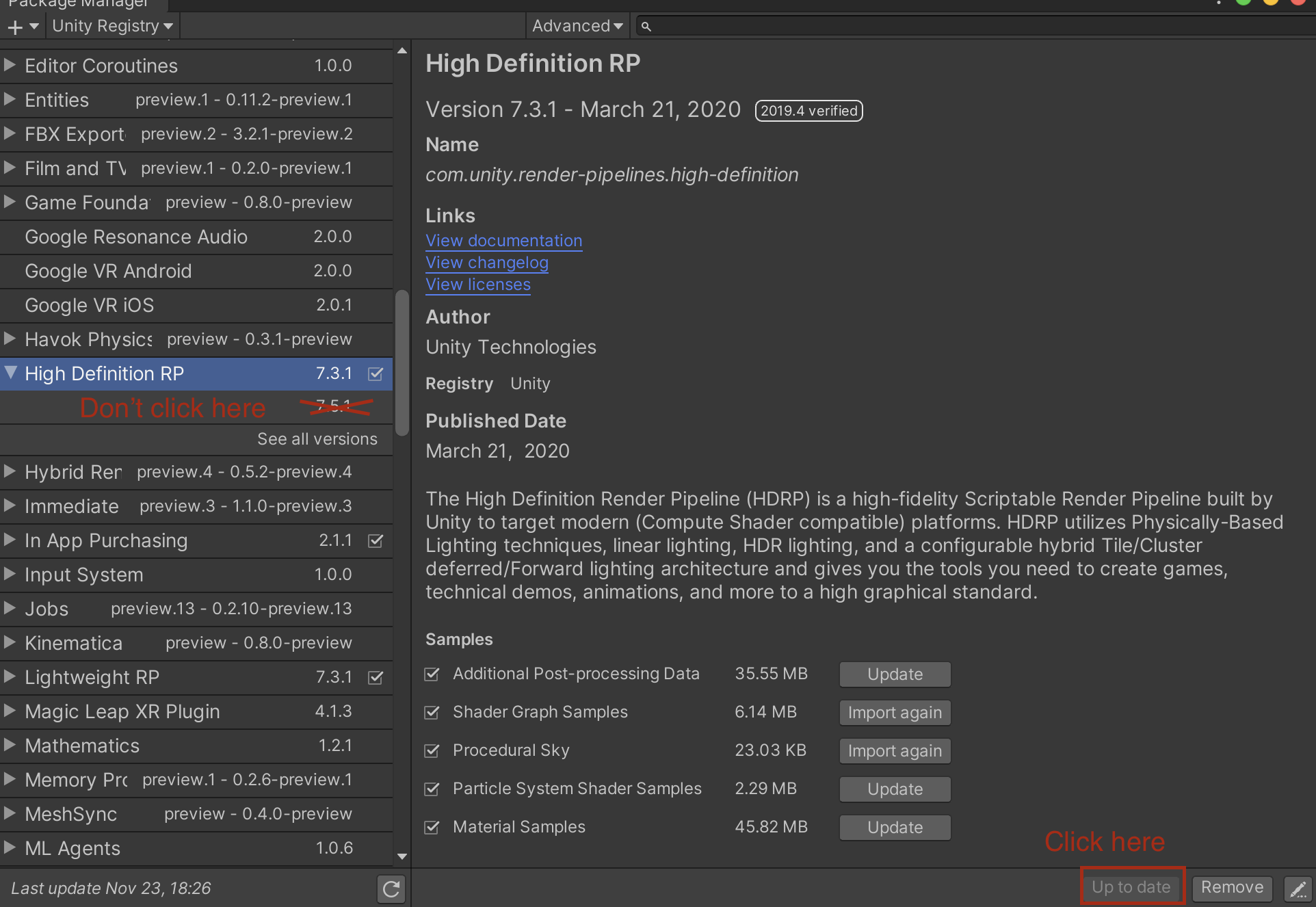The width and height of the screenshot is (1316, 907).
Task: Toggle Procedural Sky sample checkbox
Action: (x=432, y=750)
